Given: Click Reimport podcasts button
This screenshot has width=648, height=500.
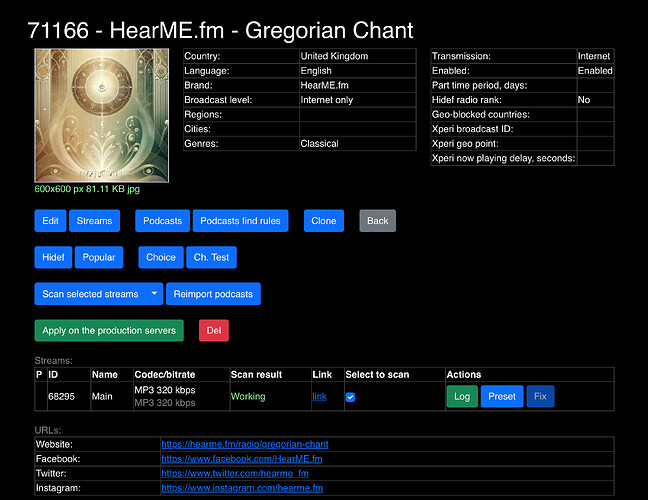Looking at the screenshot, I should (213, 294).
